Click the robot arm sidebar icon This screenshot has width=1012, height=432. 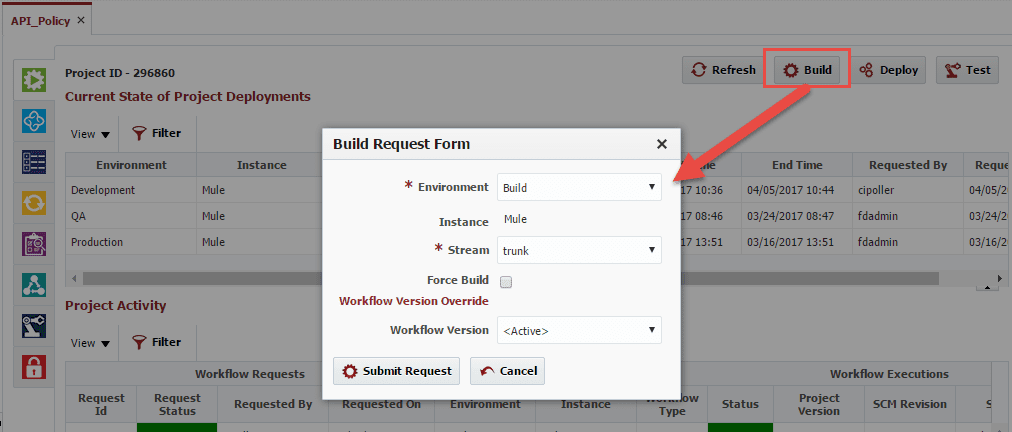tap(34, 326)
